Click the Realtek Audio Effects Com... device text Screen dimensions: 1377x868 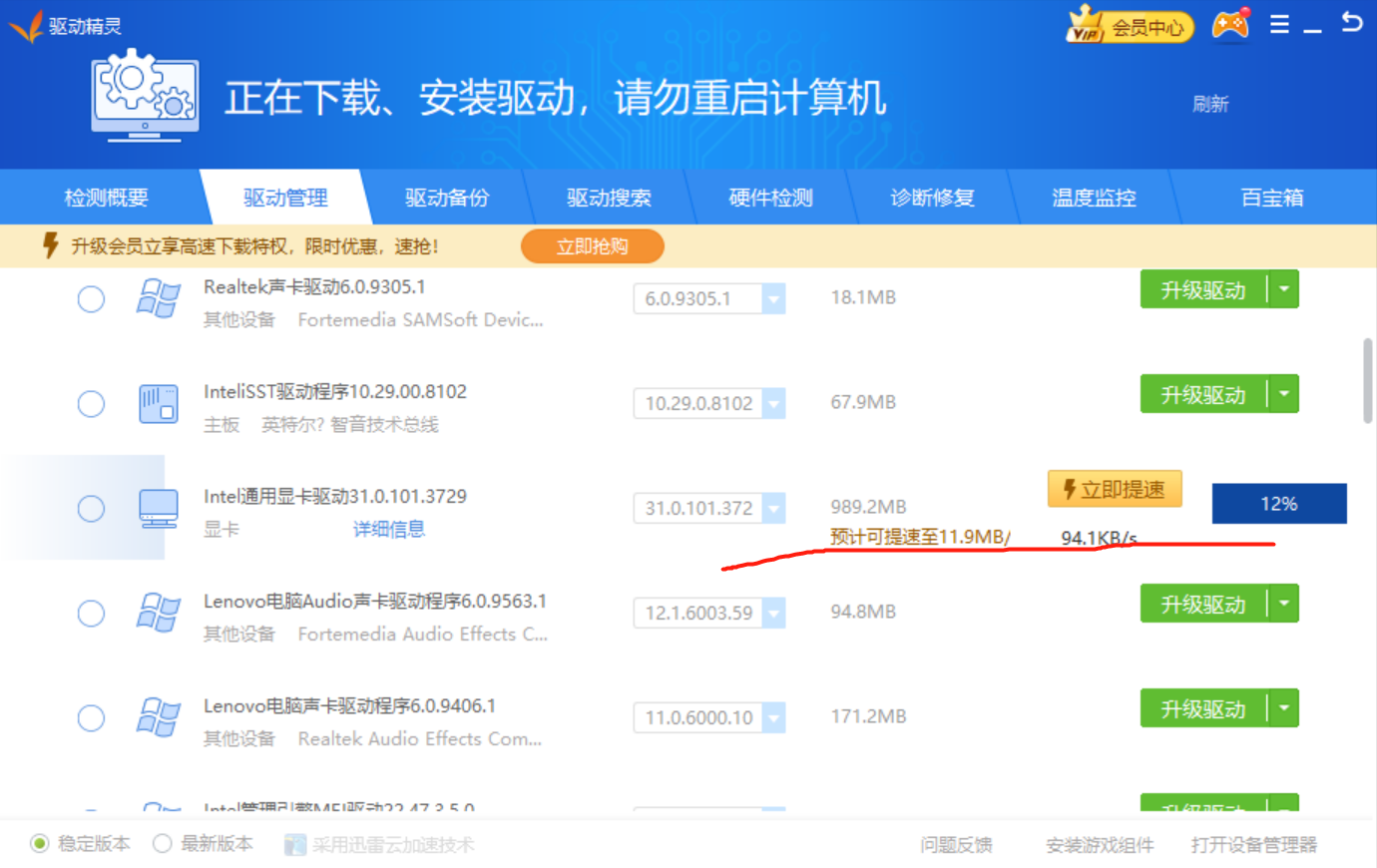[420, 739]
